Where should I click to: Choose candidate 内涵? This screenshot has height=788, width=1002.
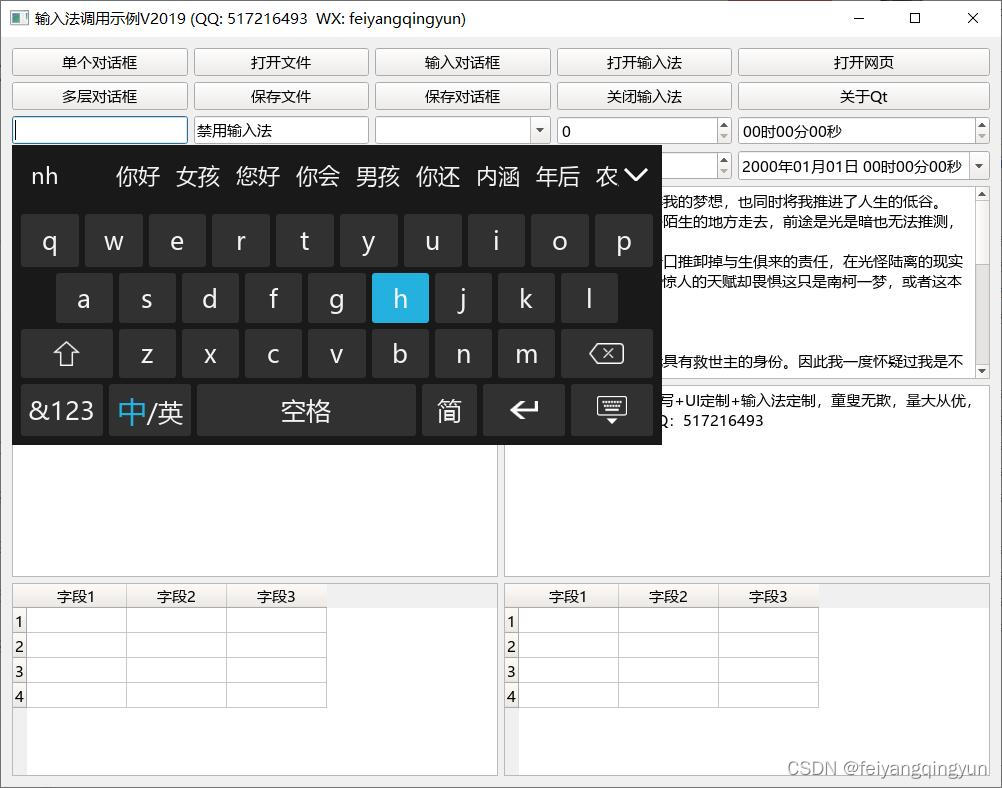(498, 176)
